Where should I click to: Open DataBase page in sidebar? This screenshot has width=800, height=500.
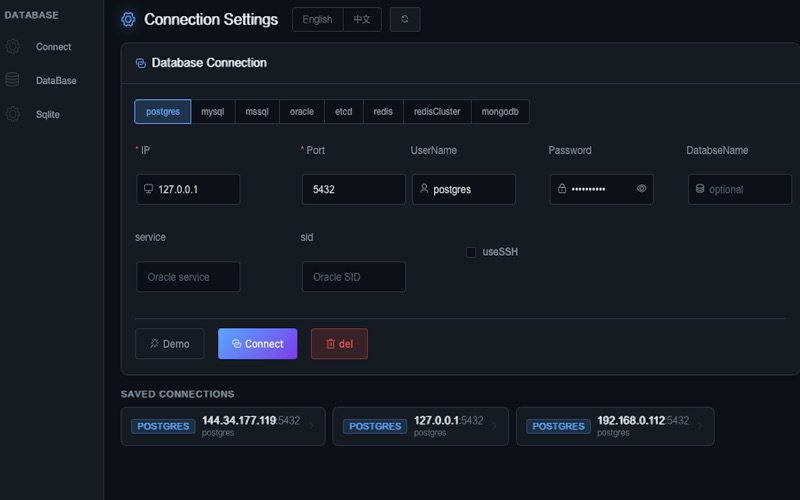pyautogui.click(x=56, y=80)
